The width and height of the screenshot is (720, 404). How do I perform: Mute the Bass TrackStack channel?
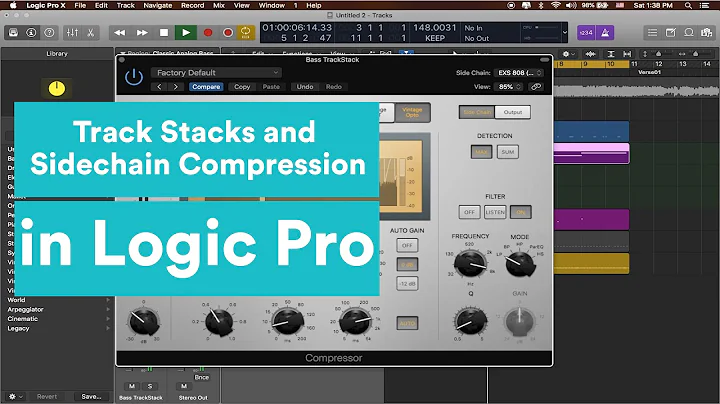click(132, 387)
